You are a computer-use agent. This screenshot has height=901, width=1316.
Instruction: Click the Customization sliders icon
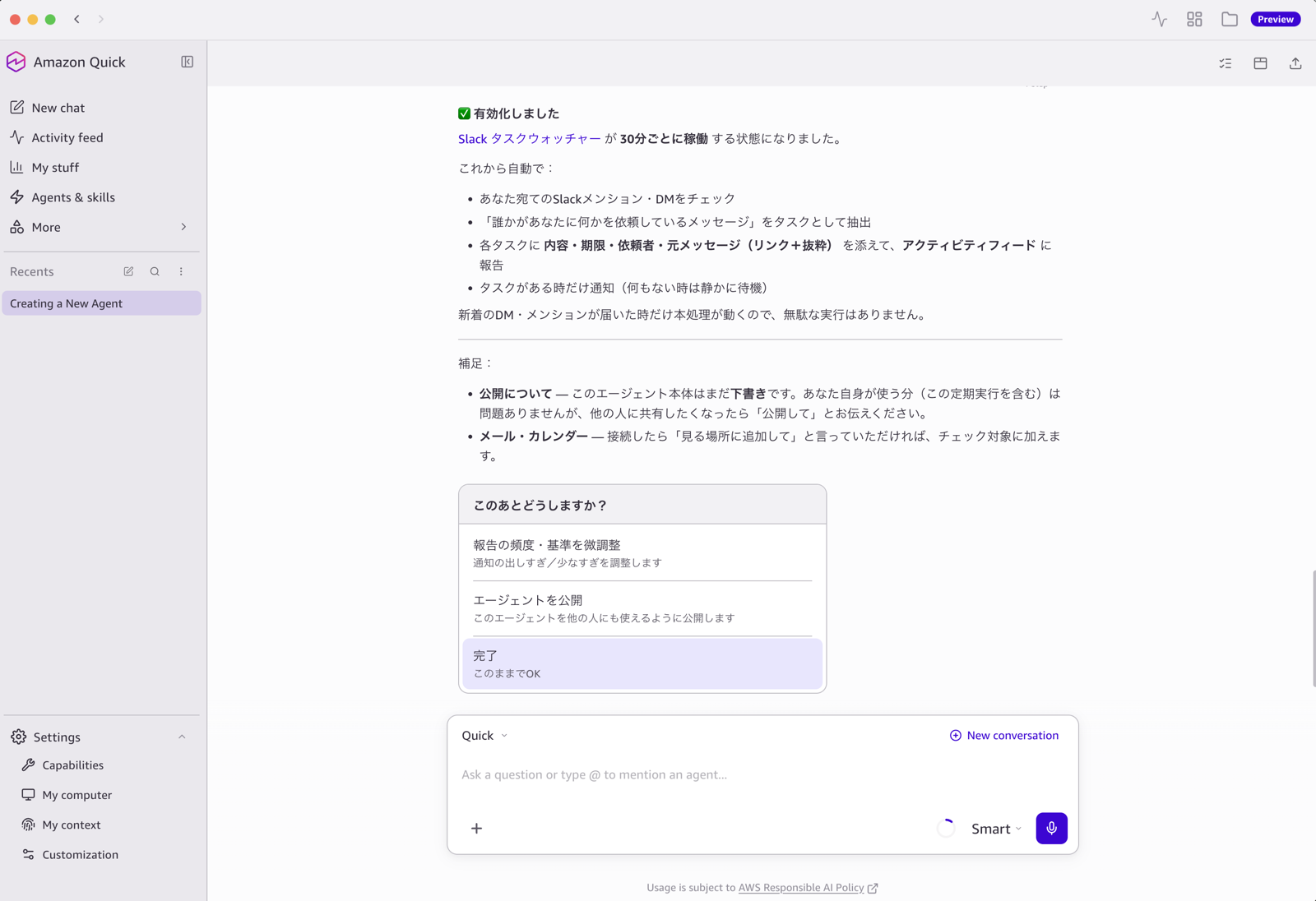pos(29,854)
